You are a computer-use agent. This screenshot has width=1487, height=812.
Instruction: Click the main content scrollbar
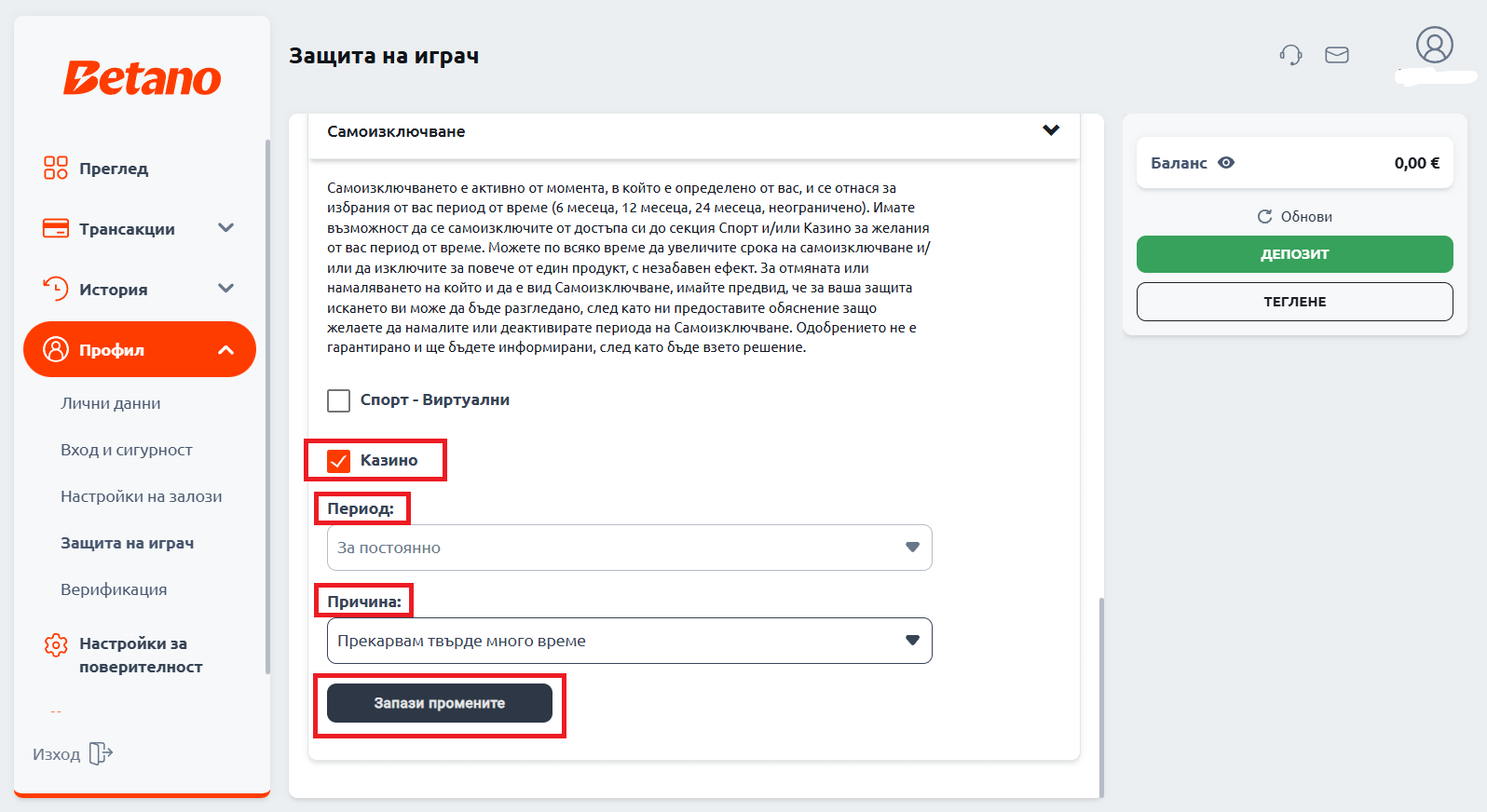(1101, 697)
